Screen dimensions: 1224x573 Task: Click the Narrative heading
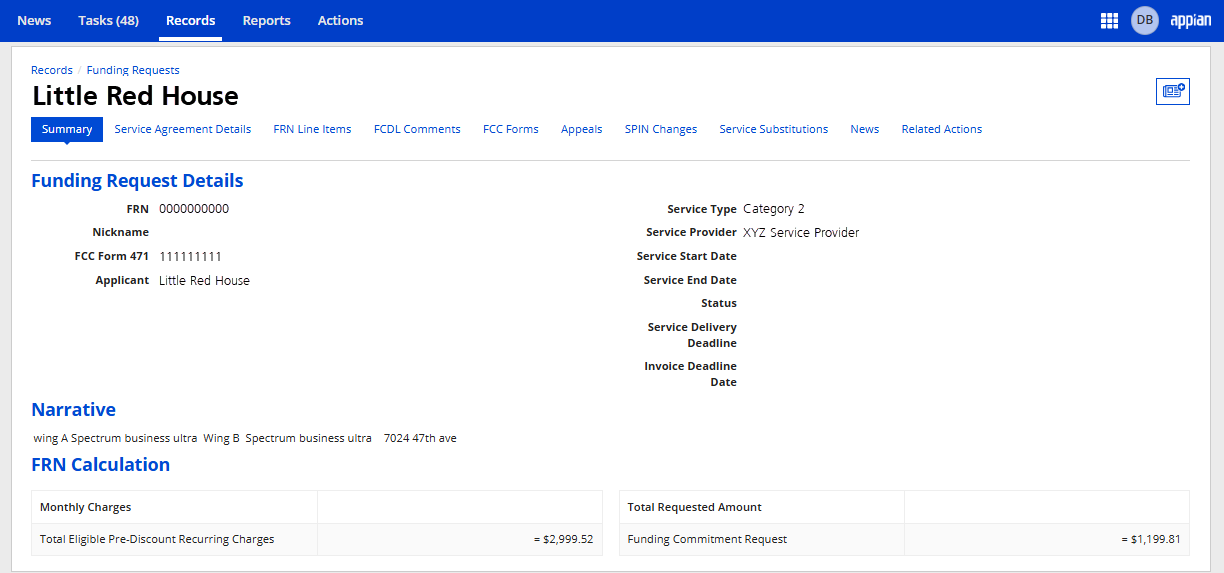tap(73, 410)
